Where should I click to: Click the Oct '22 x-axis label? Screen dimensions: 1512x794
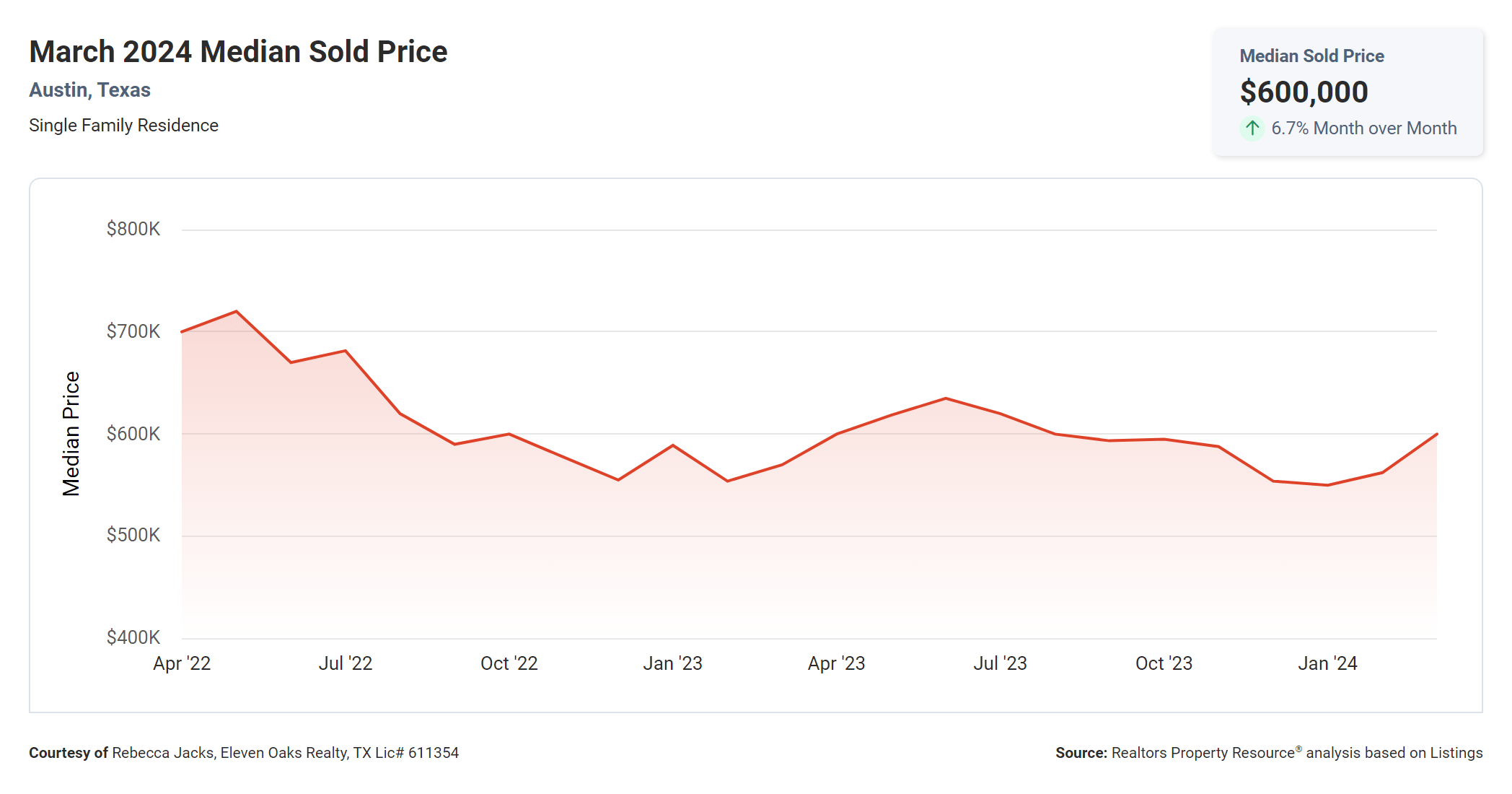click(509, 664)
